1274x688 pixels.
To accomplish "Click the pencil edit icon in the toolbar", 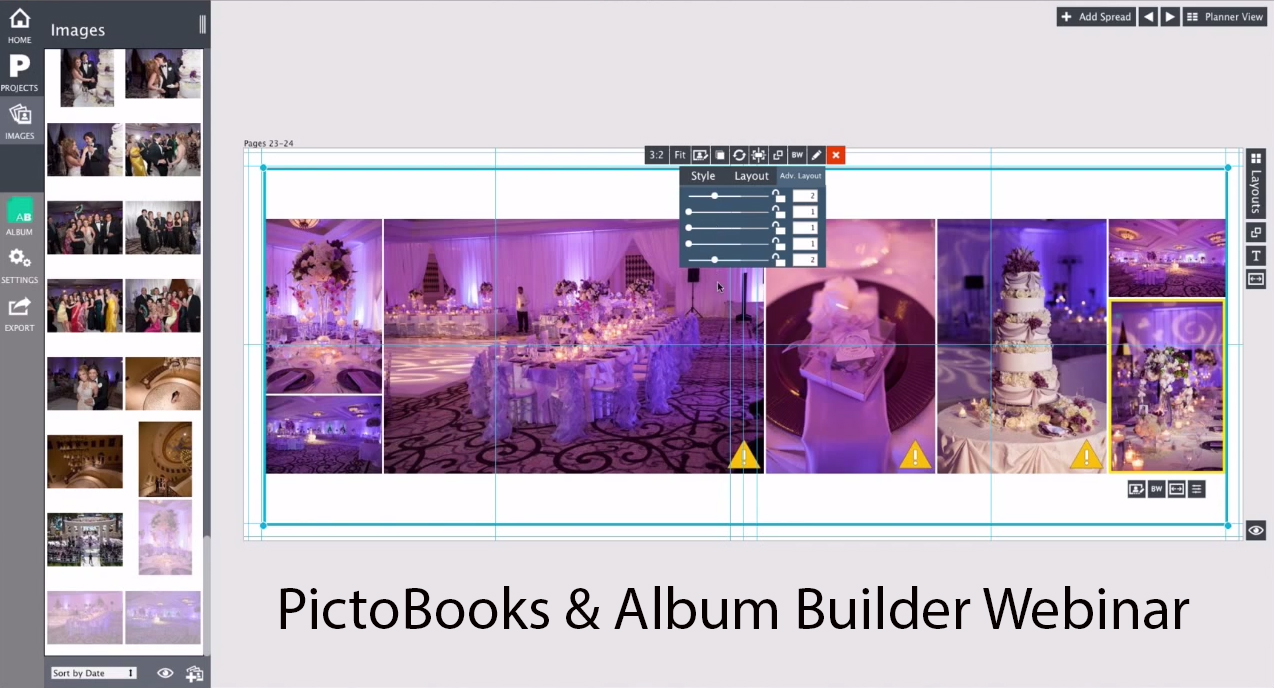I will click(x=816, y=155).
